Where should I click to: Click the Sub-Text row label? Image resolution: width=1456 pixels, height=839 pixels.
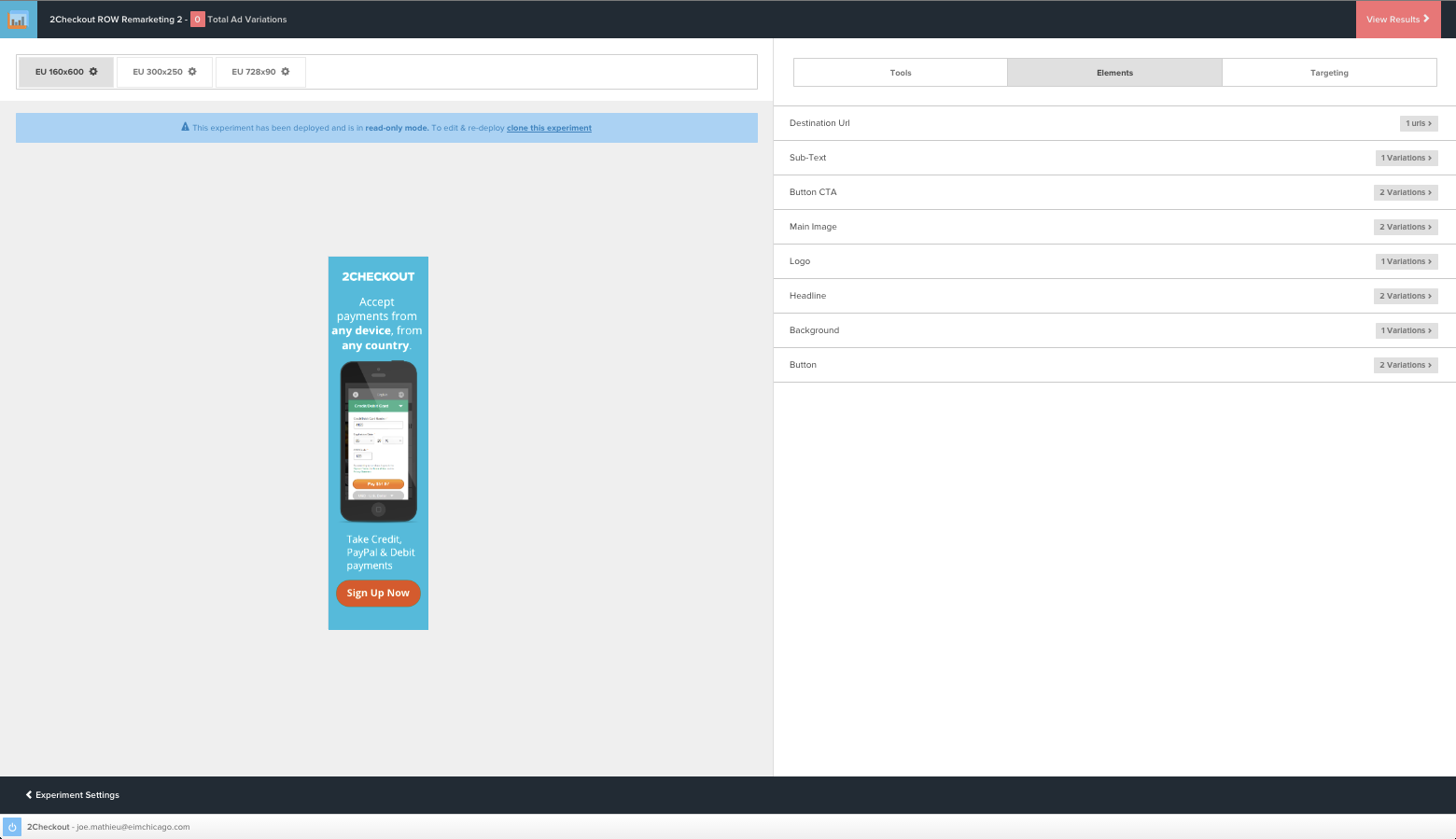point(808,158)
